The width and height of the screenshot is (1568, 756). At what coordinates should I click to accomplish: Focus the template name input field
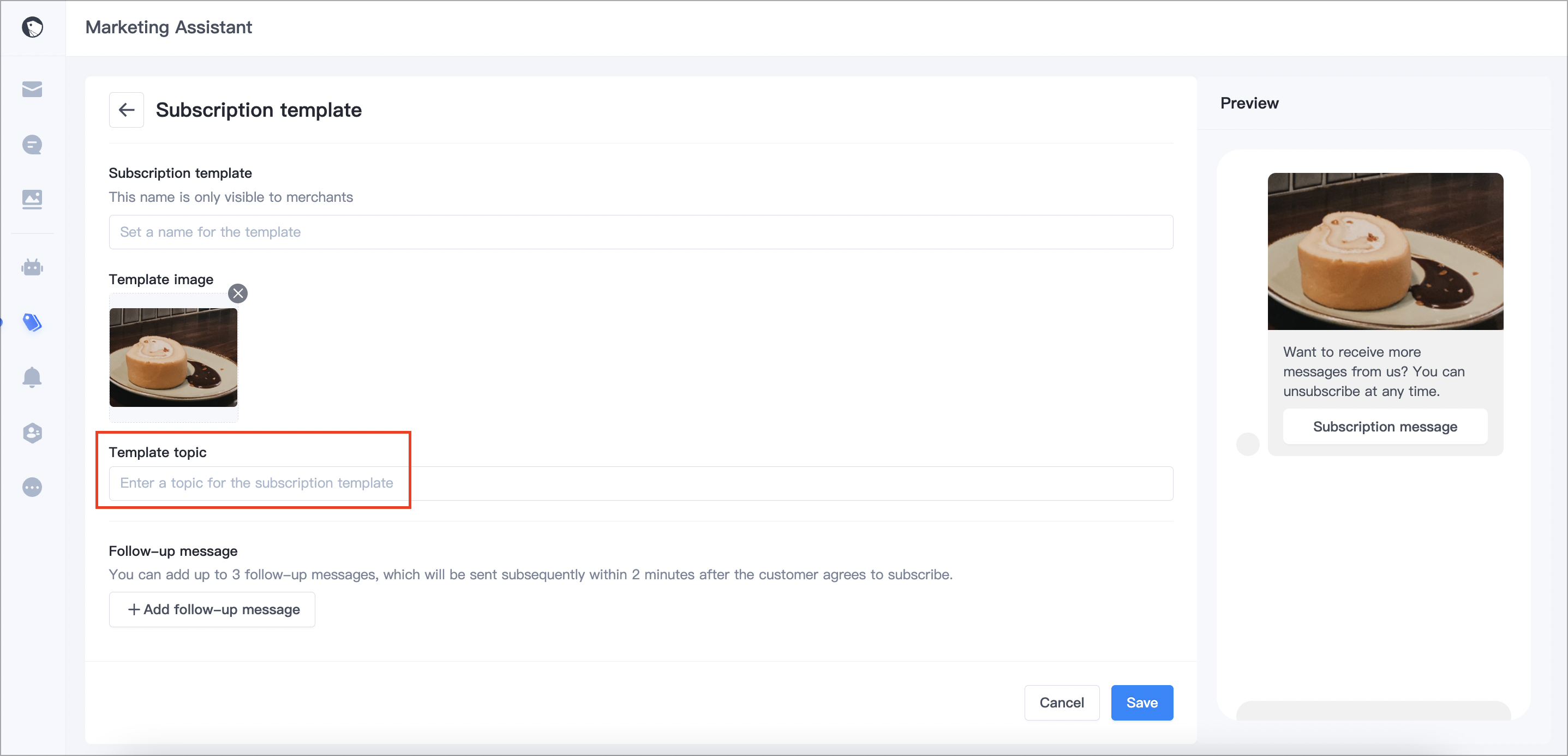(x=641, y=232)
